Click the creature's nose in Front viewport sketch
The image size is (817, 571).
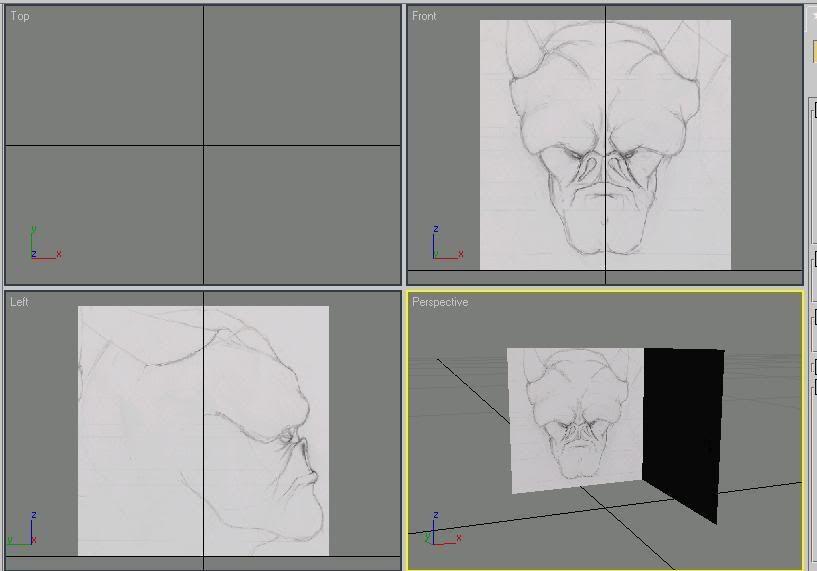coord(604,170)
